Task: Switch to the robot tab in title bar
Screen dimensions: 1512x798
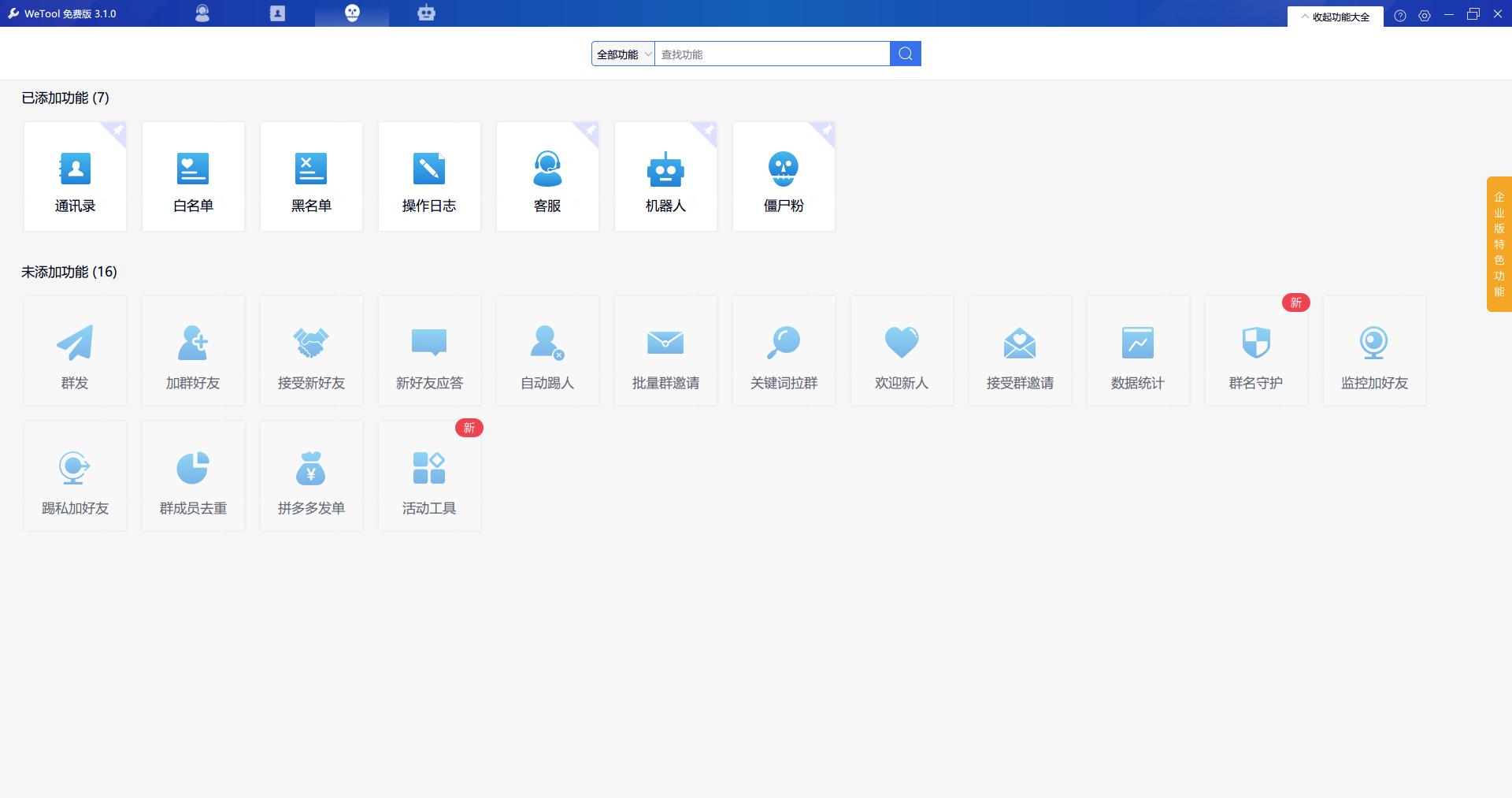Action: pyautogui.click(x=426, y=13)
